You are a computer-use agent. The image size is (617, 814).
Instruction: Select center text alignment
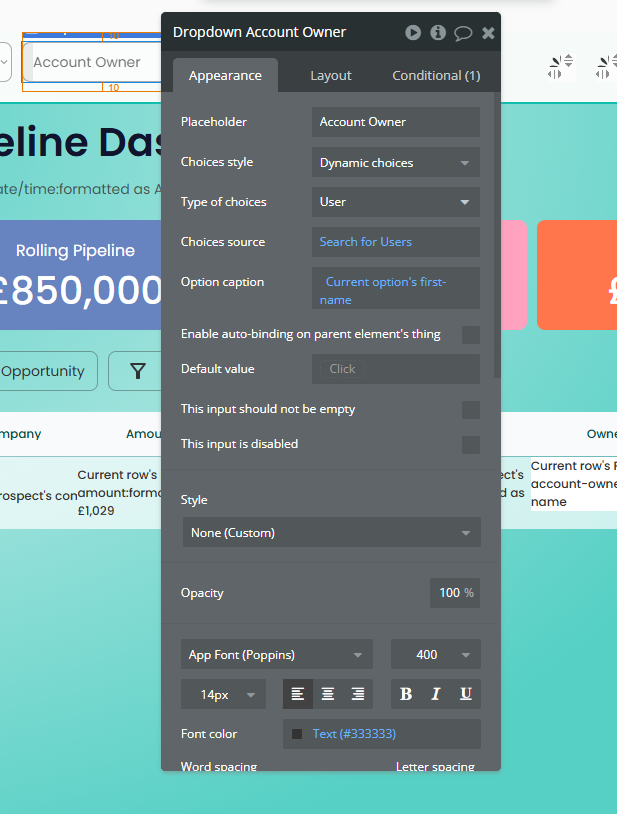(328, 694)
